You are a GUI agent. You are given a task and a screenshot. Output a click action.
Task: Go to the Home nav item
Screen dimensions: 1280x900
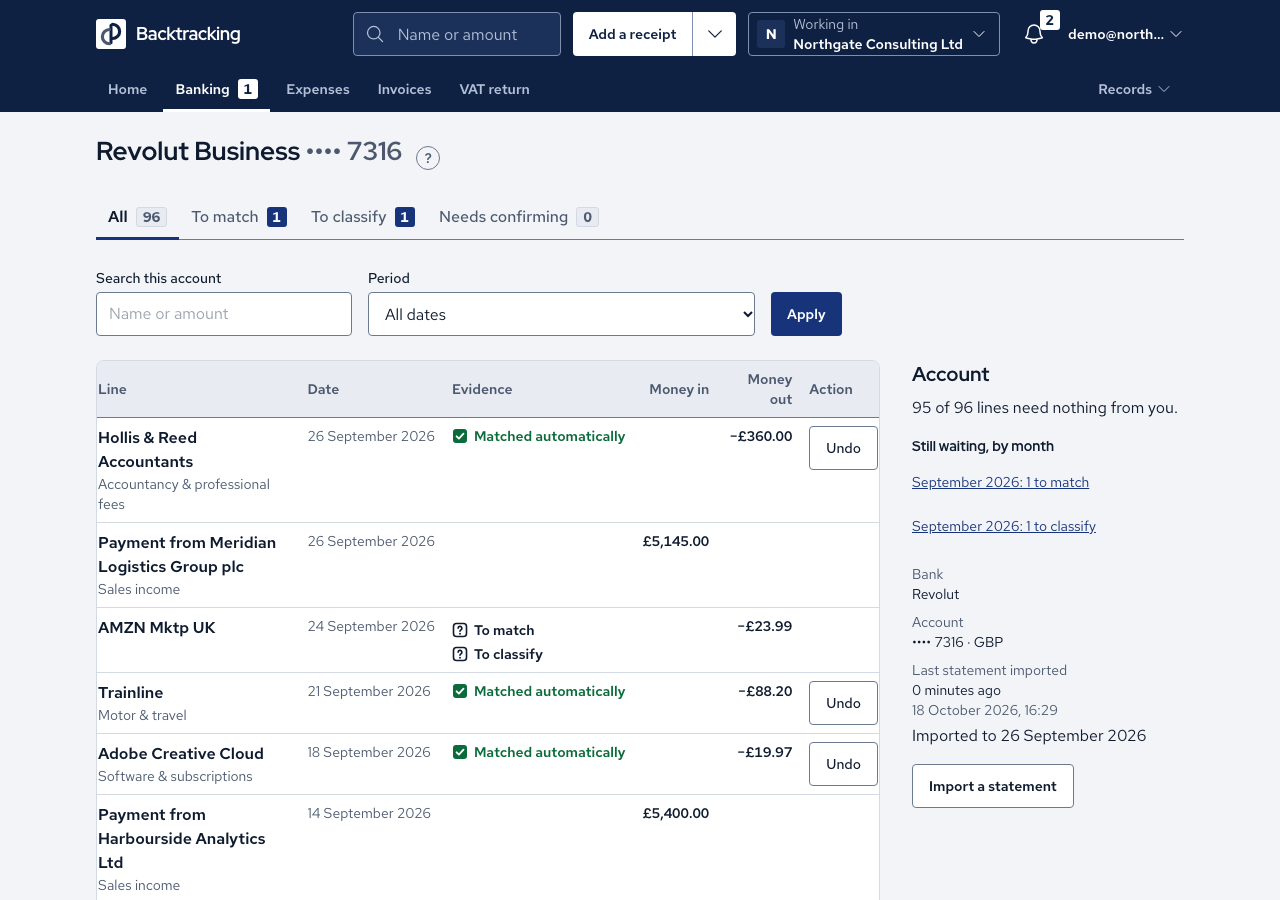tap(128, 89)
